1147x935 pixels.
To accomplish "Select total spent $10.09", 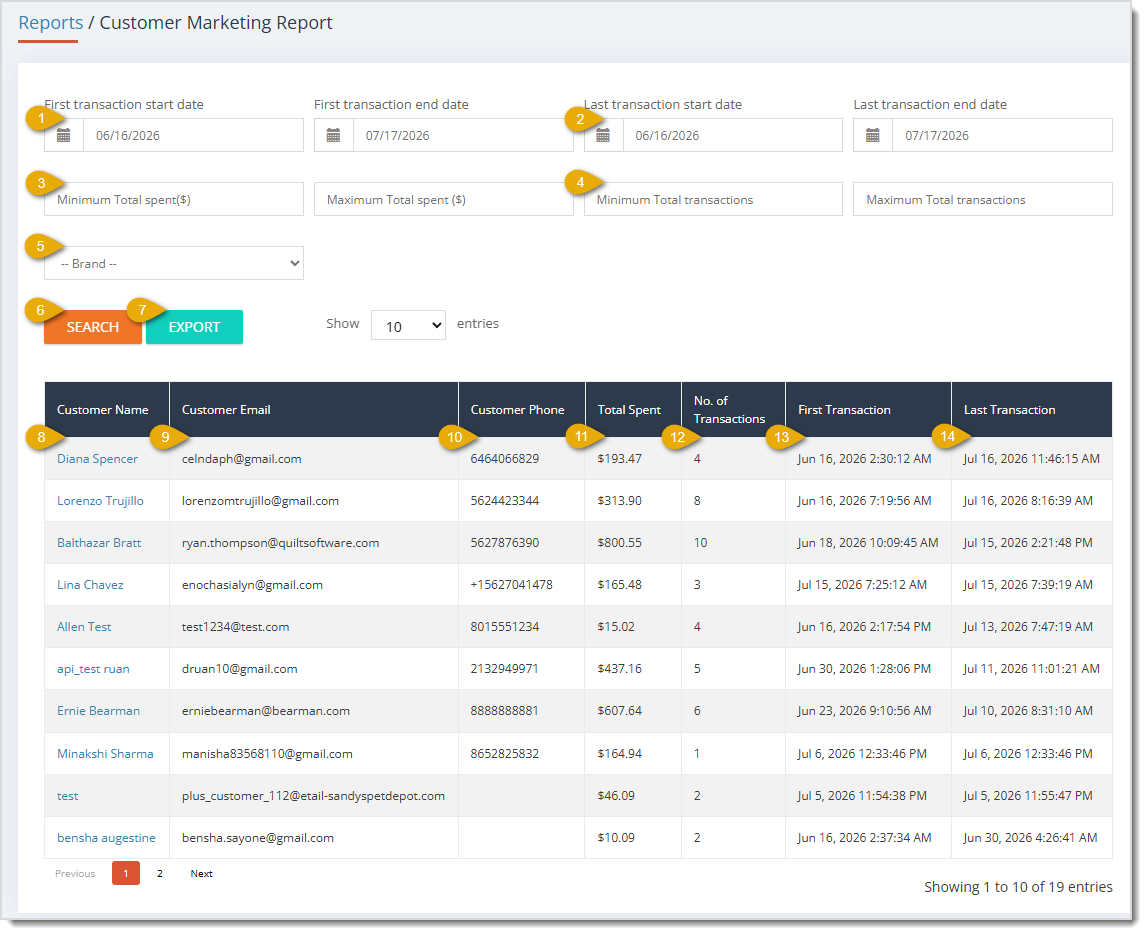I will click(x=616, y=838).
